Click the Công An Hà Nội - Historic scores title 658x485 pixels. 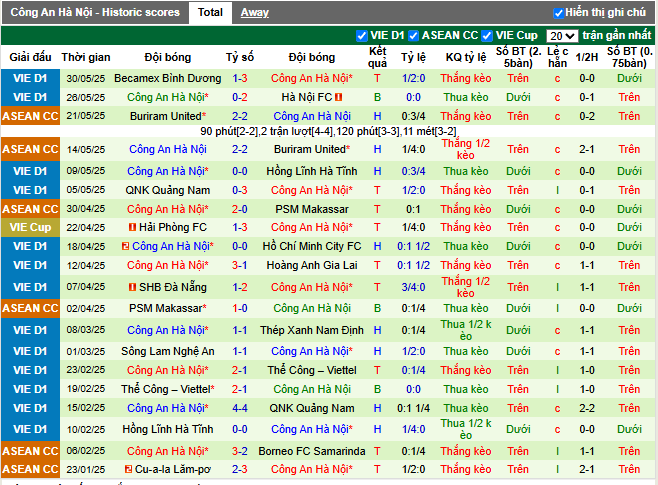tap(95, 13)
